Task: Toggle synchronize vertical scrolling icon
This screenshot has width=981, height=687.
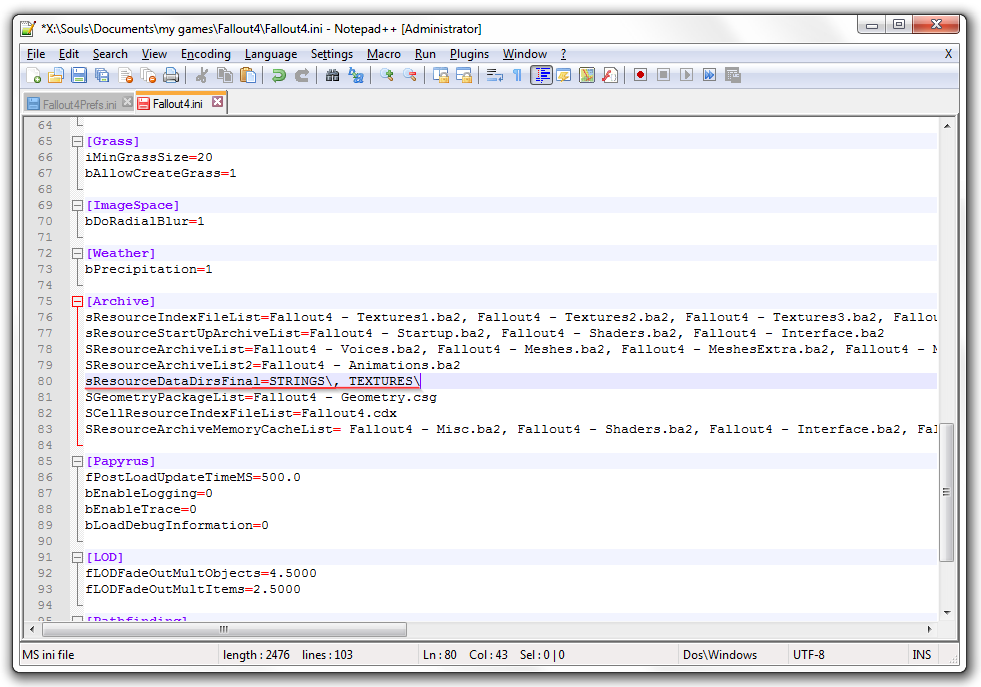Action: pyautogui.click(x=440, y=76)
